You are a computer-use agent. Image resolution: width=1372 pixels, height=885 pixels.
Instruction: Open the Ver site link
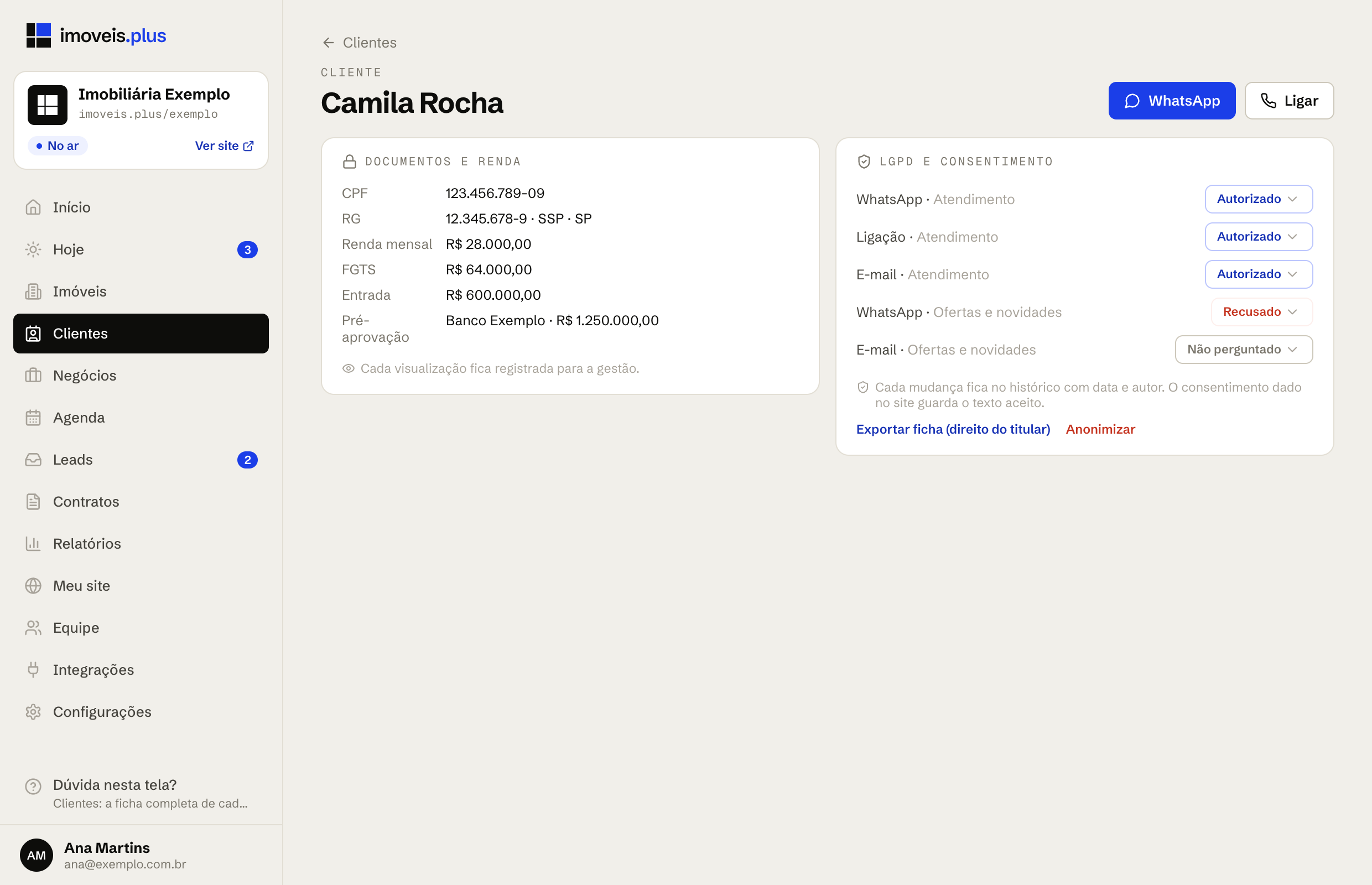224,146
